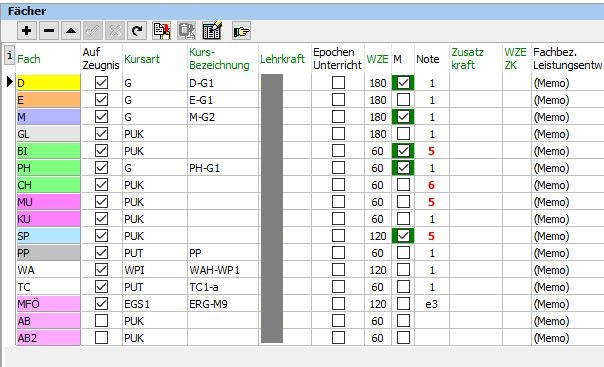Click the Fächer panel title
The width and height of the screenshot is (604, 367).
click(x=27, y=11)
